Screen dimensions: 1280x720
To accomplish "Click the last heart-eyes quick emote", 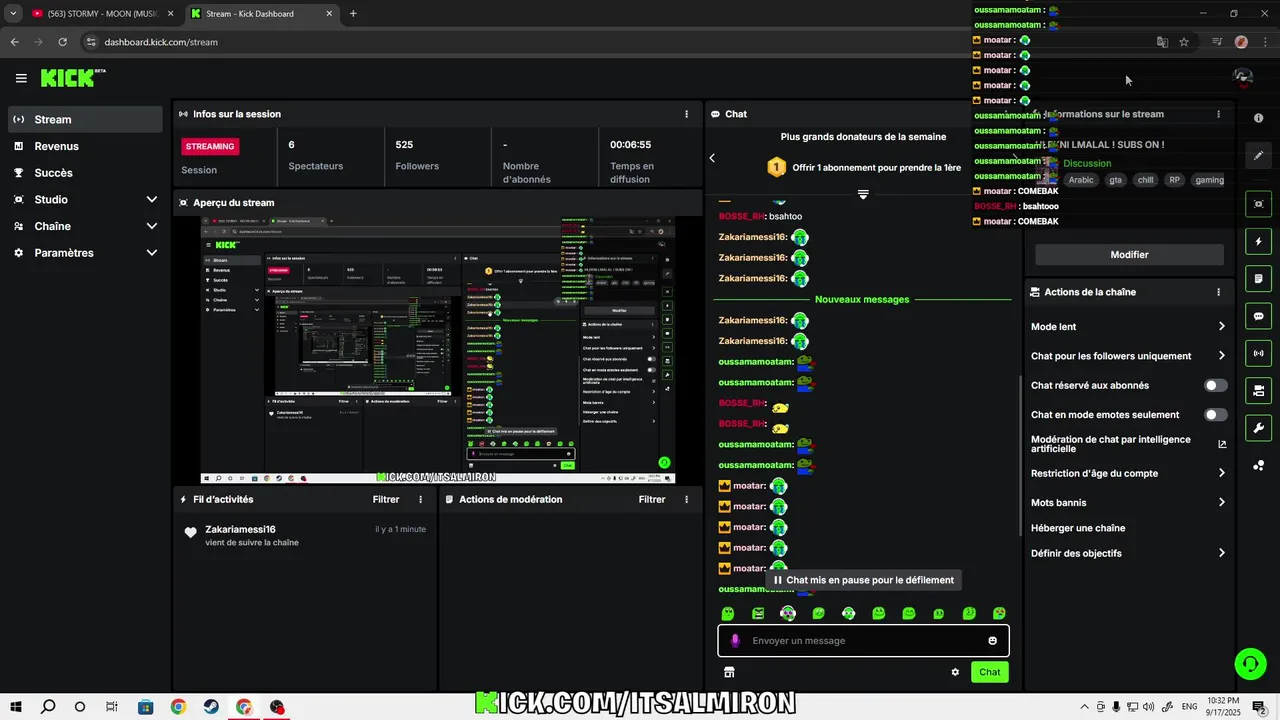I will pyautogui.click(x=999, y=613).
